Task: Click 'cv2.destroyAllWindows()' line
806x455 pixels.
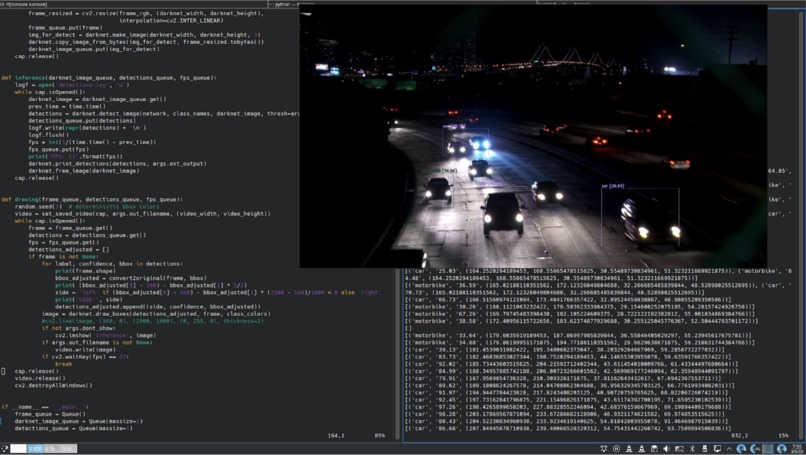Action: tap(53, 385)
